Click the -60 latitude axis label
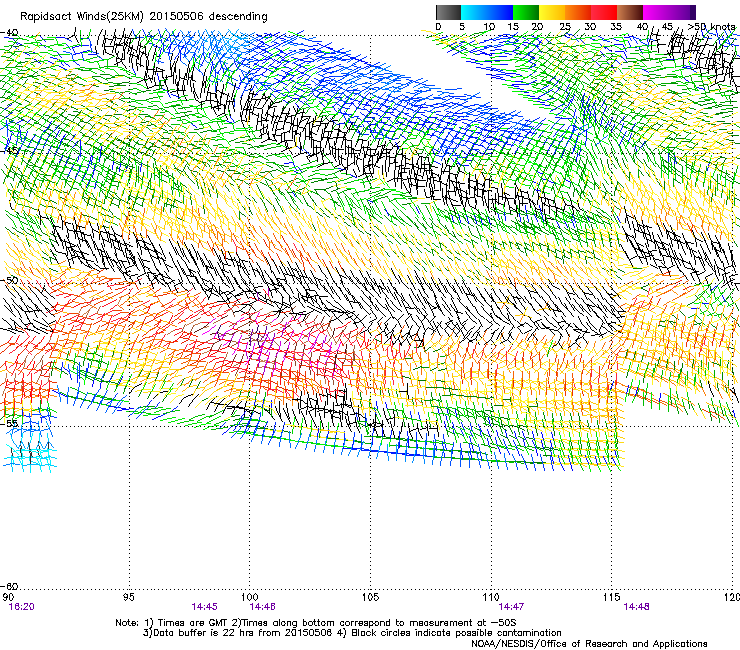Screen dimensions: 740x650 pos(9,587)
